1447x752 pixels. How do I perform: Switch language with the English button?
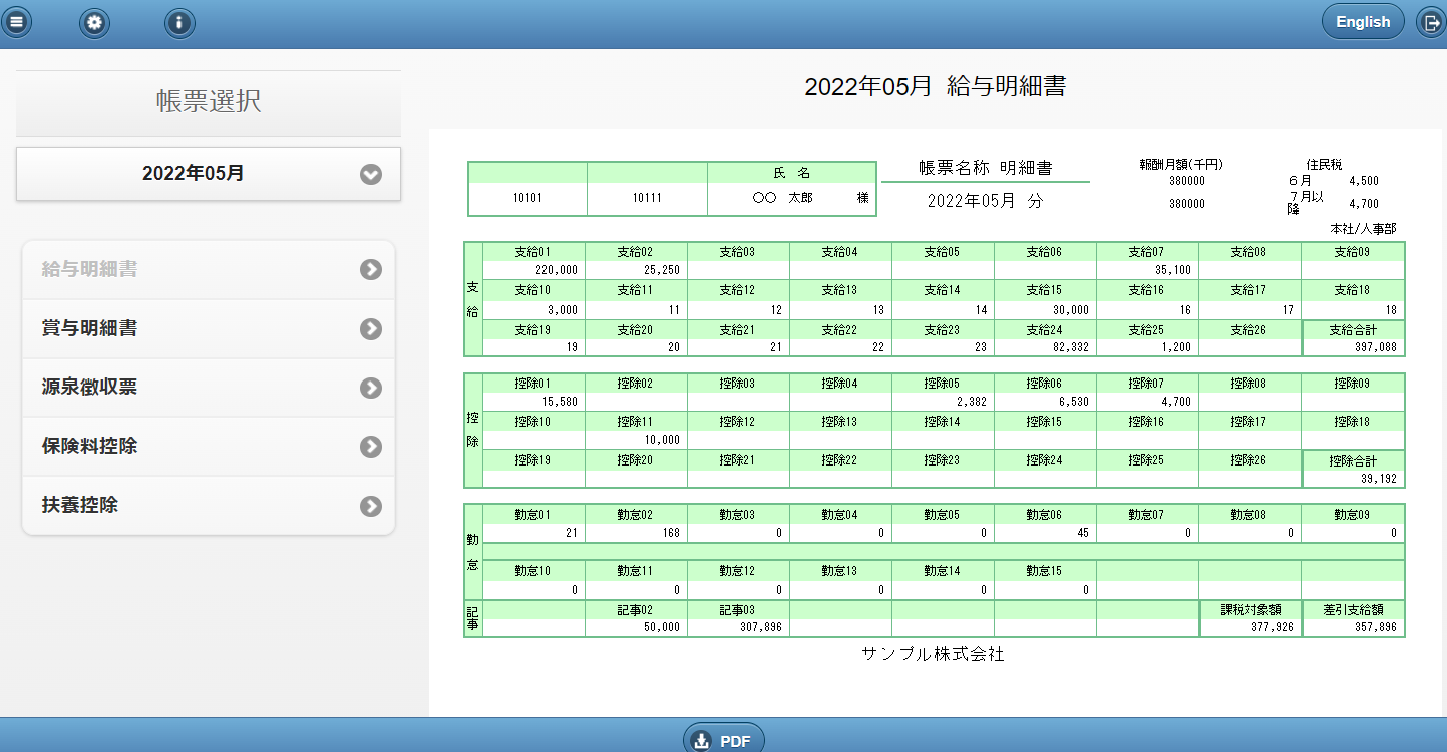pos(1362,22)
